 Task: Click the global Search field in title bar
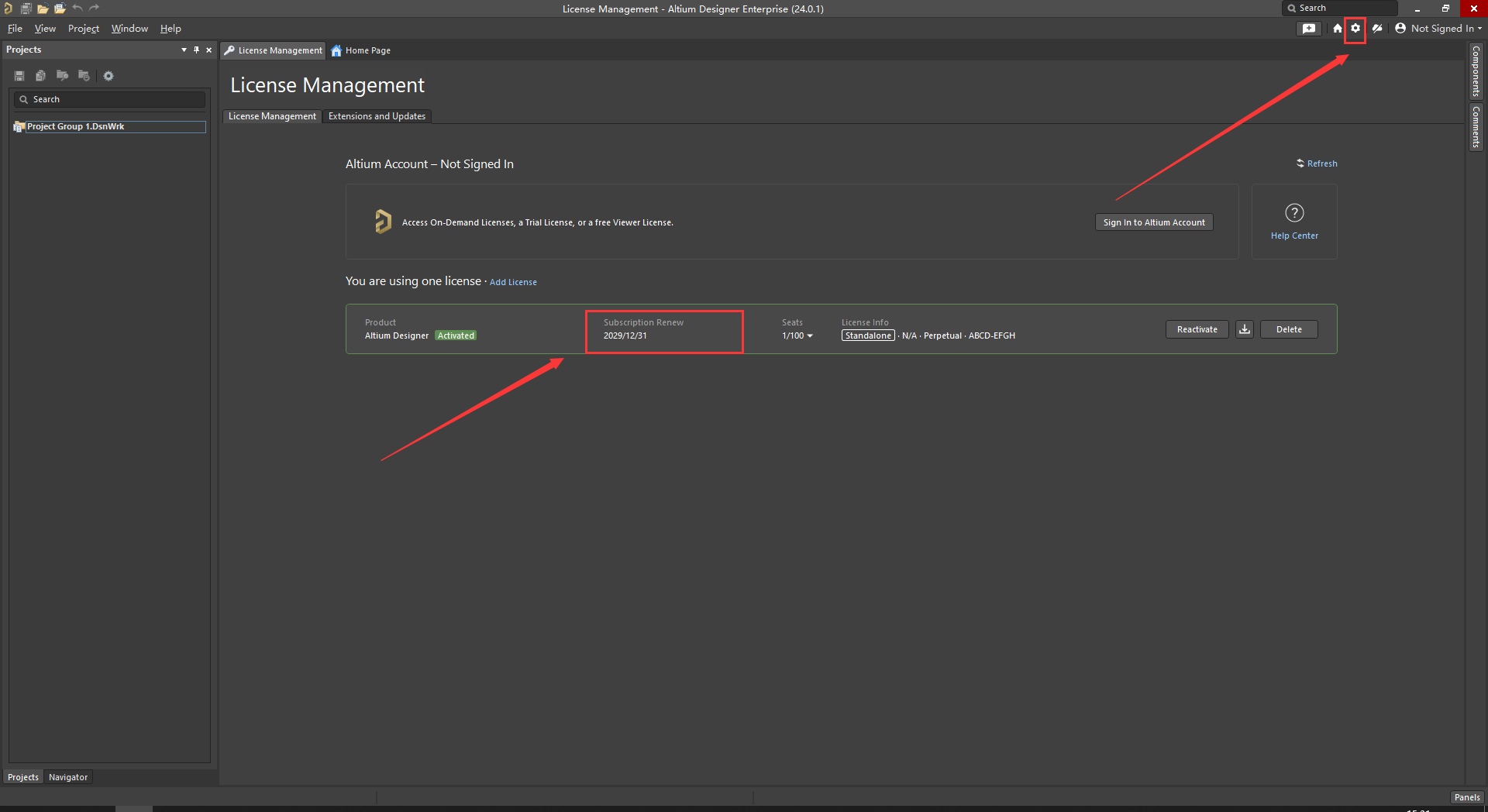pyautogui.click(x=1340, y=8)
